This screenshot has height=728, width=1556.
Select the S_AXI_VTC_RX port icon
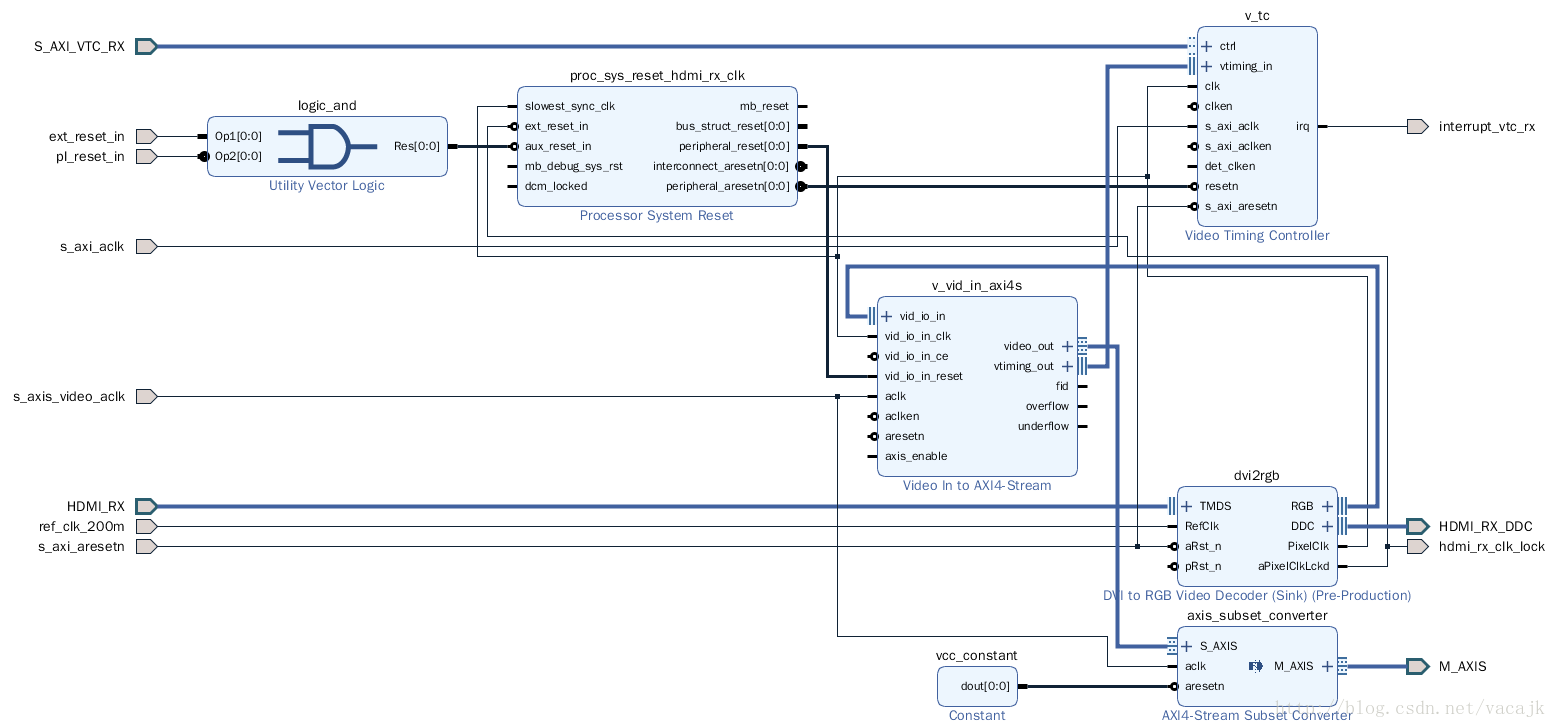click(146, 46)
